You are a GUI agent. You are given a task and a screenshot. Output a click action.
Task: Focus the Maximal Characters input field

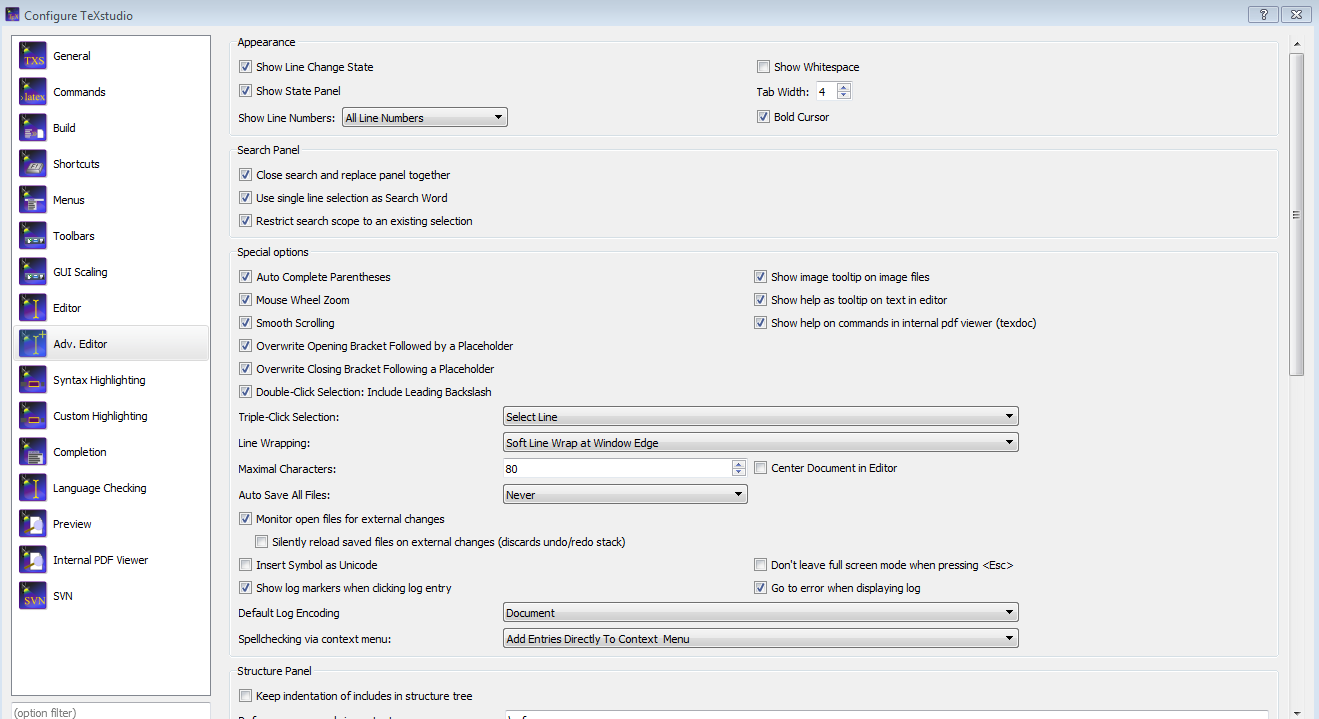click(618, 468)
